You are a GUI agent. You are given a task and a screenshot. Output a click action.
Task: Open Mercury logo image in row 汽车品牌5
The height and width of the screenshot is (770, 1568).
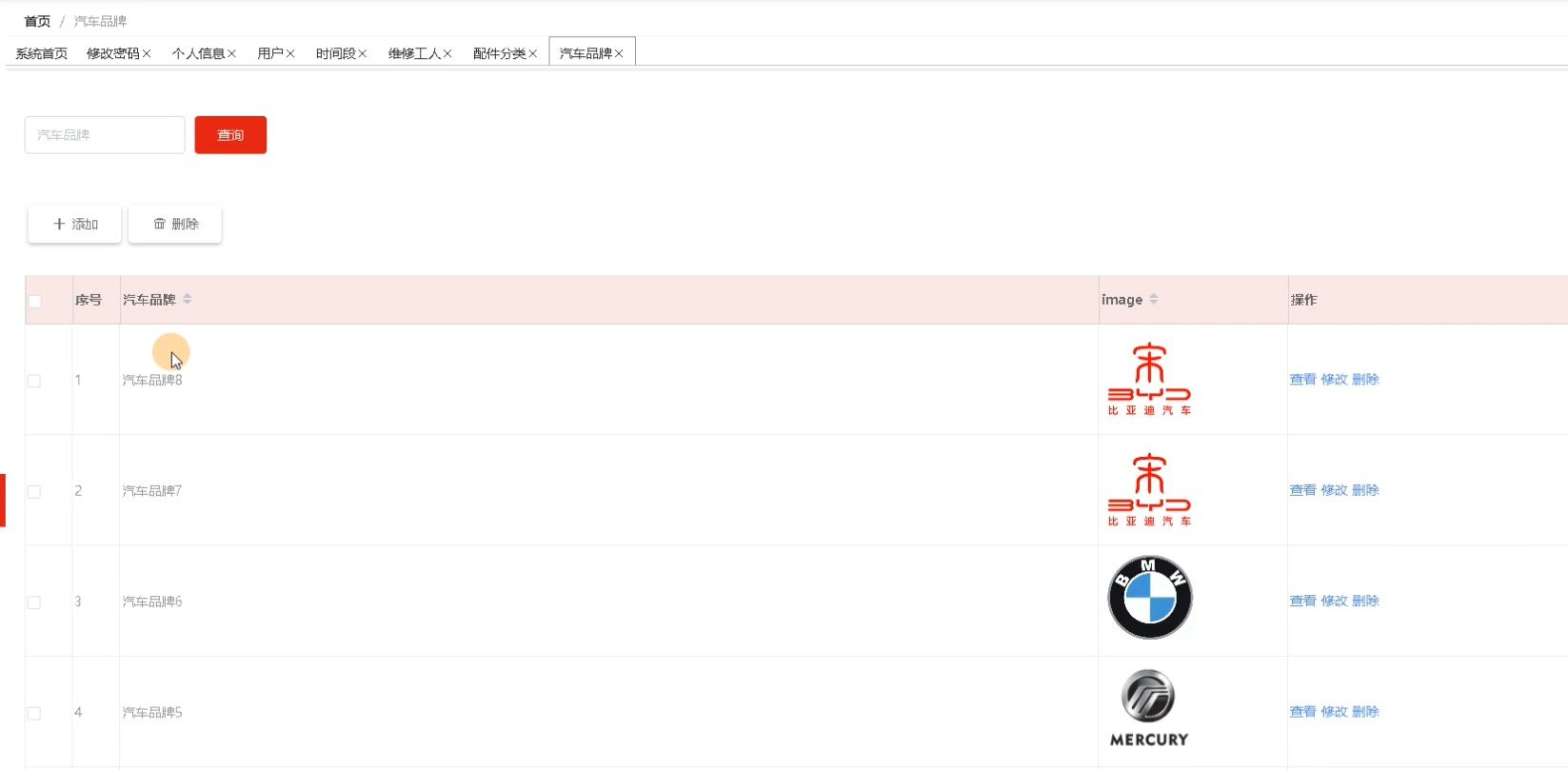coord(1149,708)
